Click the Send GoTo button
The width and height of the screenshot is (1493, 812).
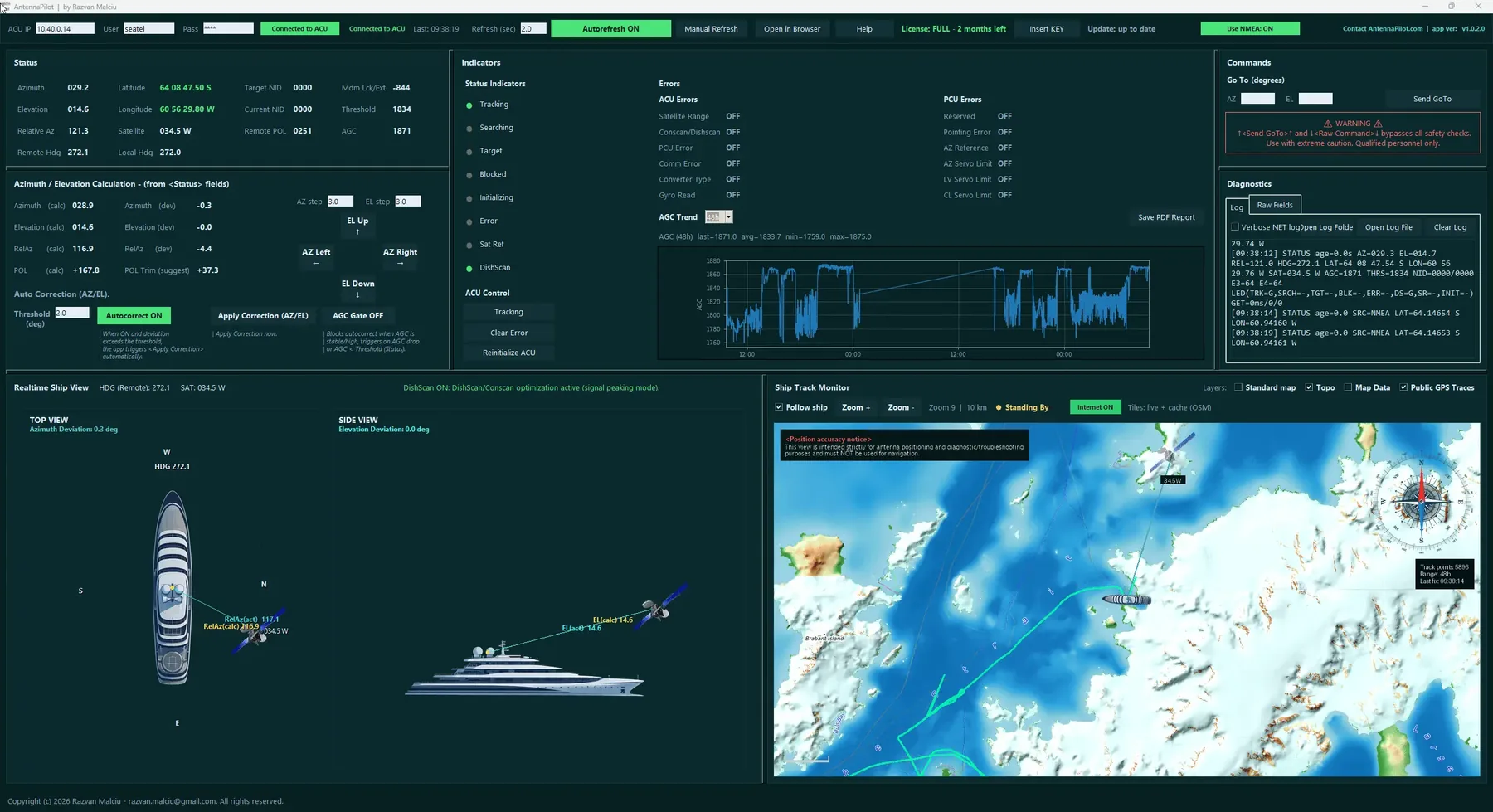point(1432,99)
